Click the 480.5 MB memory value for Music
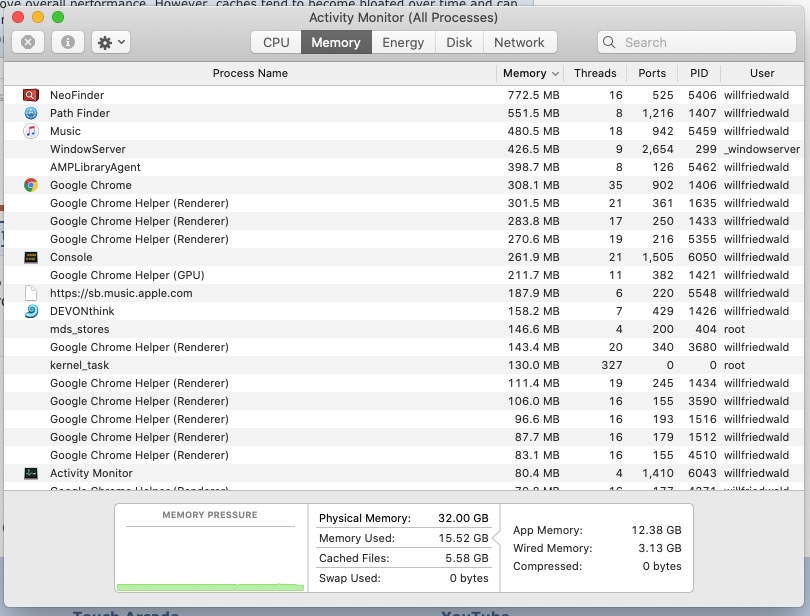The width and height of the screenshot is (810, 616). click(533, 131)
